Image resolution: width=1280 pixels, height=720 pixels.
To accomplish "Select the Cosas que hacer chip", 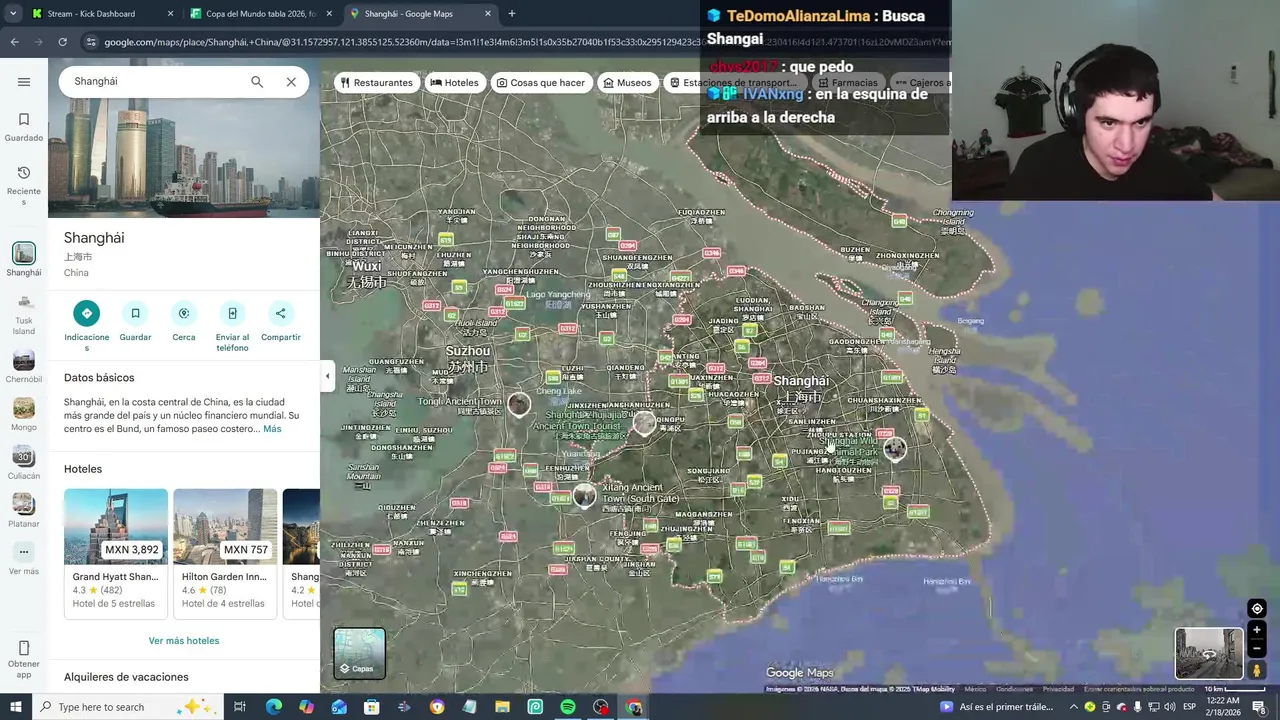I will point(540,83).
